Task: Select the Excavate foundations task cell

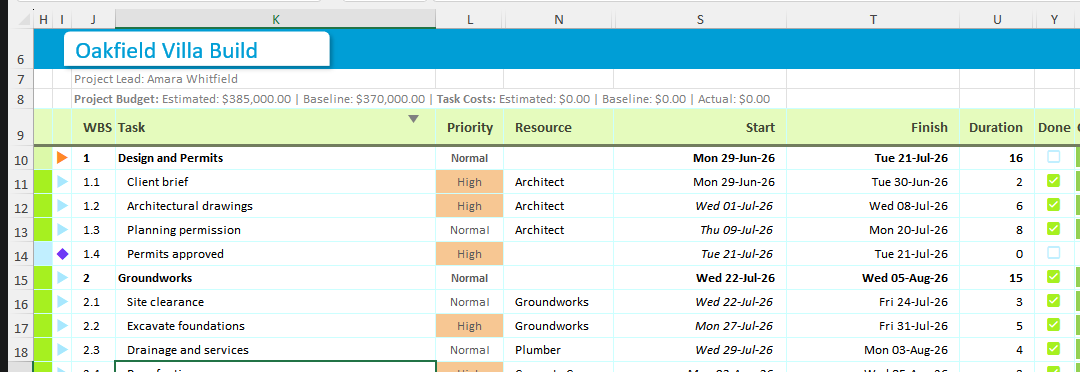Action: pyautogui.click(x=276, y=326)
